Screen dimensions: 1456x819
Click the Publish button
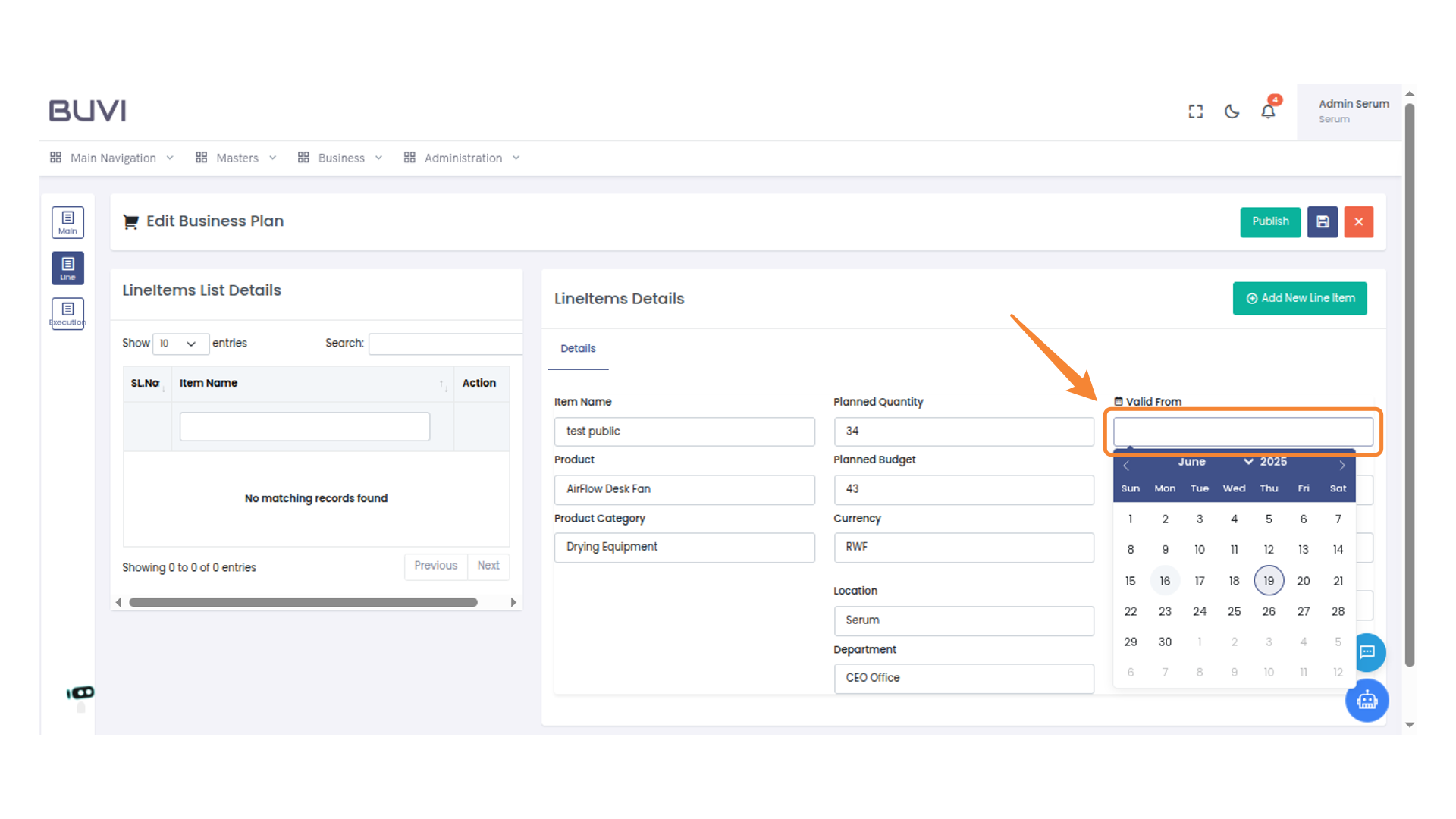tap(1270, 221)
